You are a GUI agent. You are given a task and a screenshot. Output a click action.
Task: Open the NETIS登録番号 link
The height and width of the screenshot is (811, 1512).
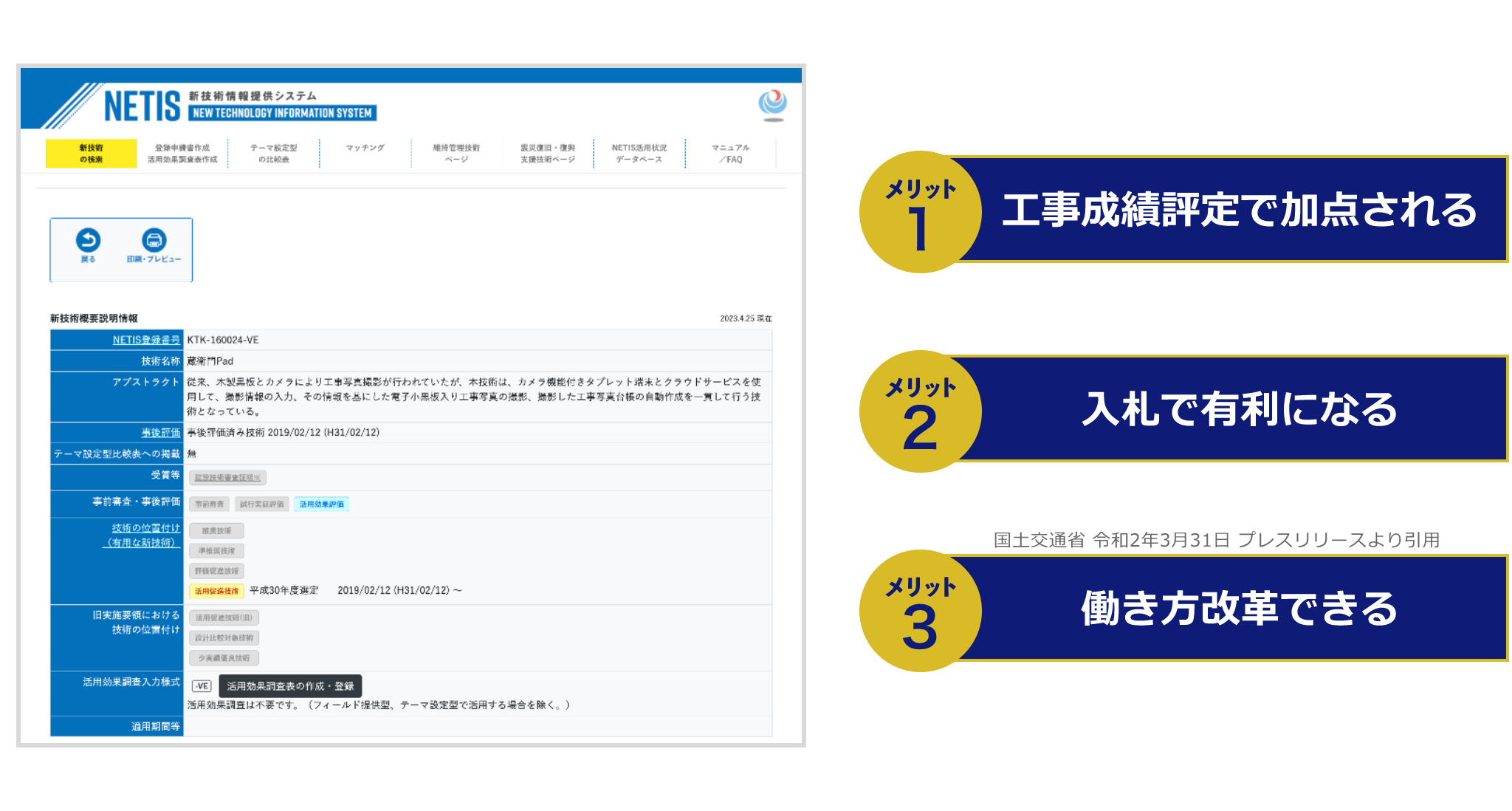pos(145,340)
